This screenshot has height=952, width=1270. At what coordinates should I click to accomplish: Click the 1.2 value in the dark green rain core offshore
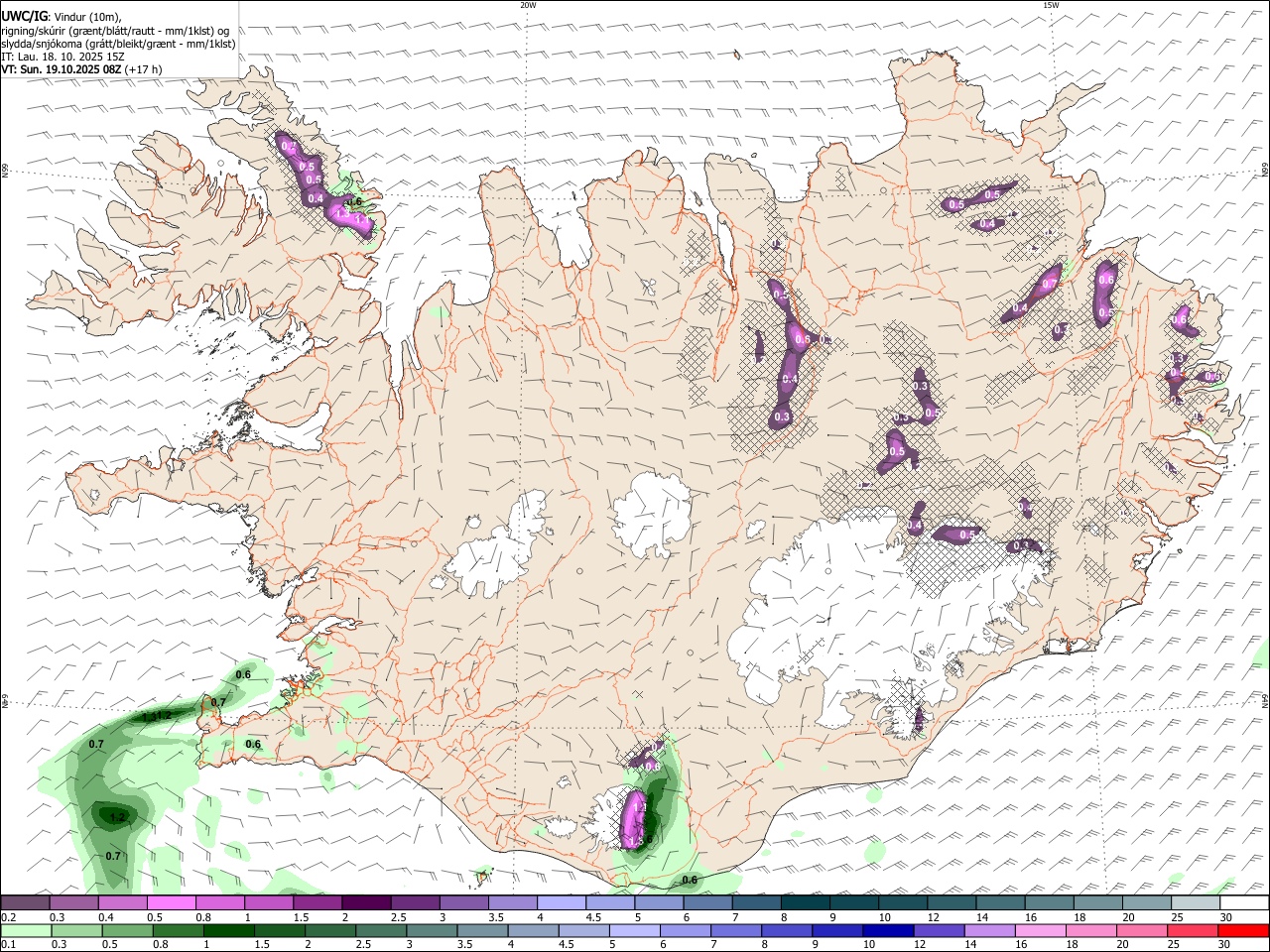[x=118, y=817]
